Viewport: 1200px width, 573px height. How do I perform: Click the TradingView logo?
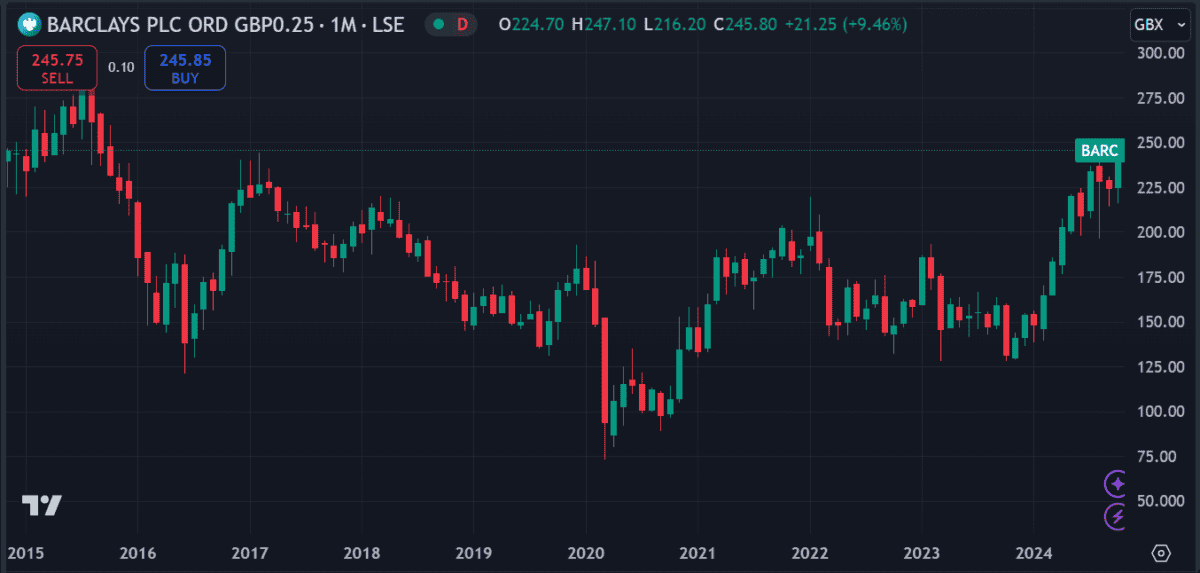point(42,506)
